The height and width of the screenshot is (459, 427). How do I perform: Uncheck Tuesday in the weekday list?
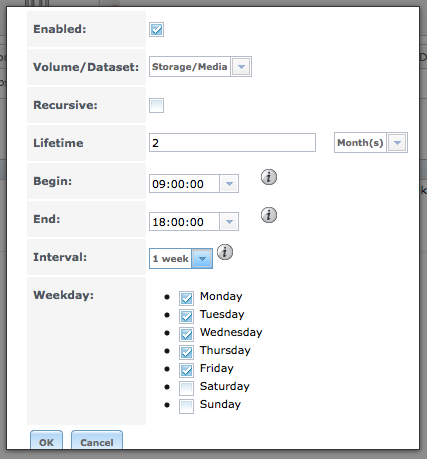[x=186, y=316]
